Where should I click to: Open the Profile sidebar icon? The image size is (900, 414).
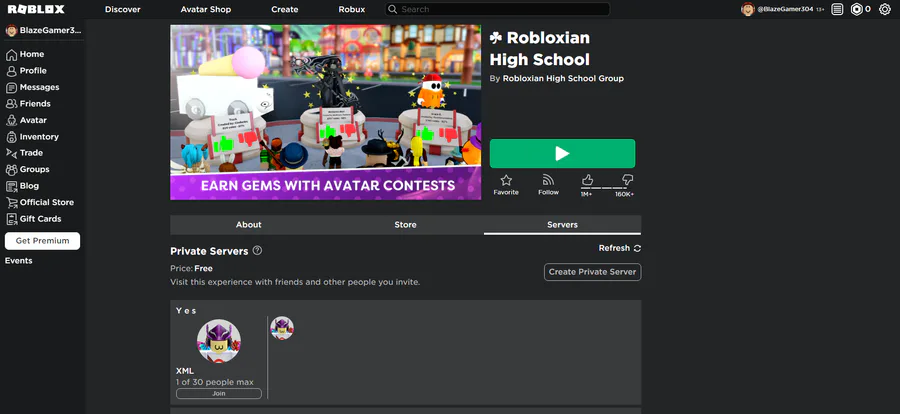[11, 71]
